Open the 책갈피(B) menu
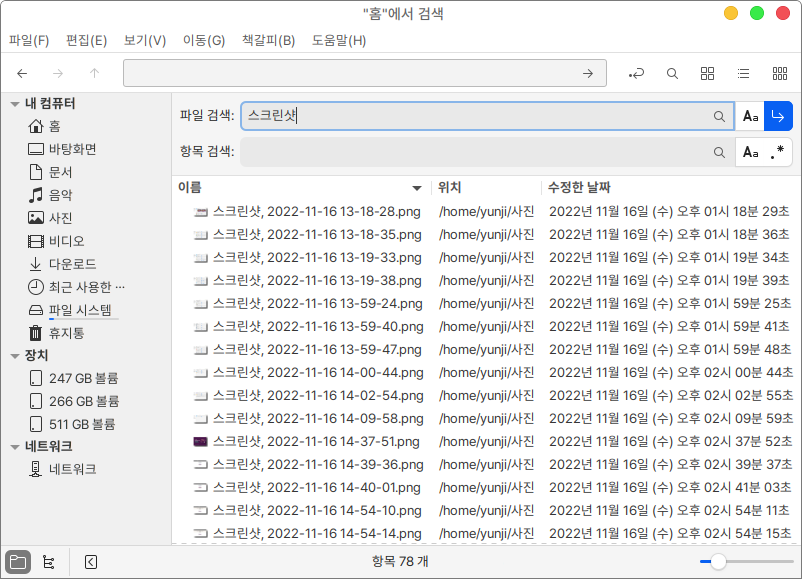 [x=268, y=41]
